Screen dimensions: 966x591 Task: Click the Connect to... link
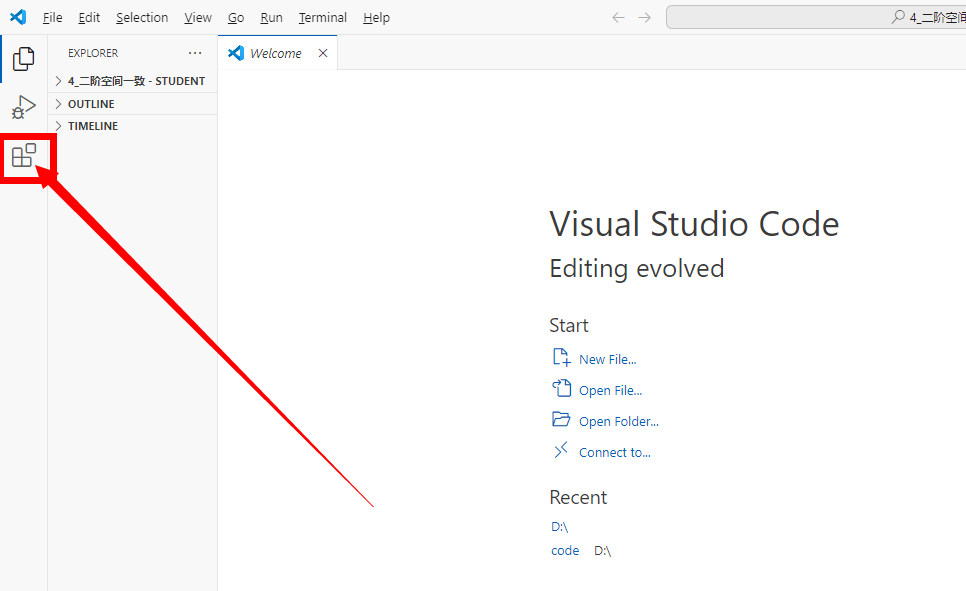coord(615,452)
